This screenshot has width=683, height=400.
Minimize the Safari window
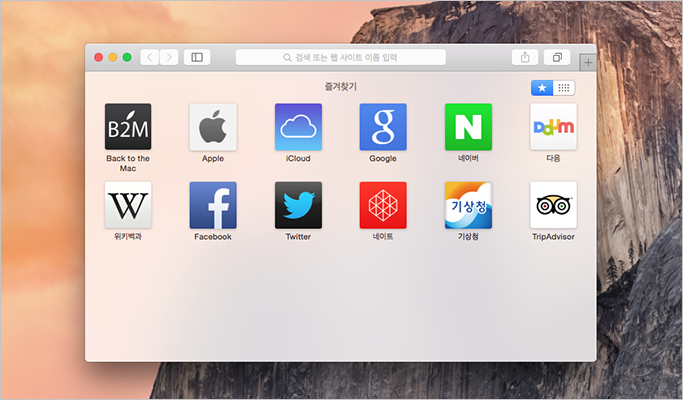pos(113,58)
